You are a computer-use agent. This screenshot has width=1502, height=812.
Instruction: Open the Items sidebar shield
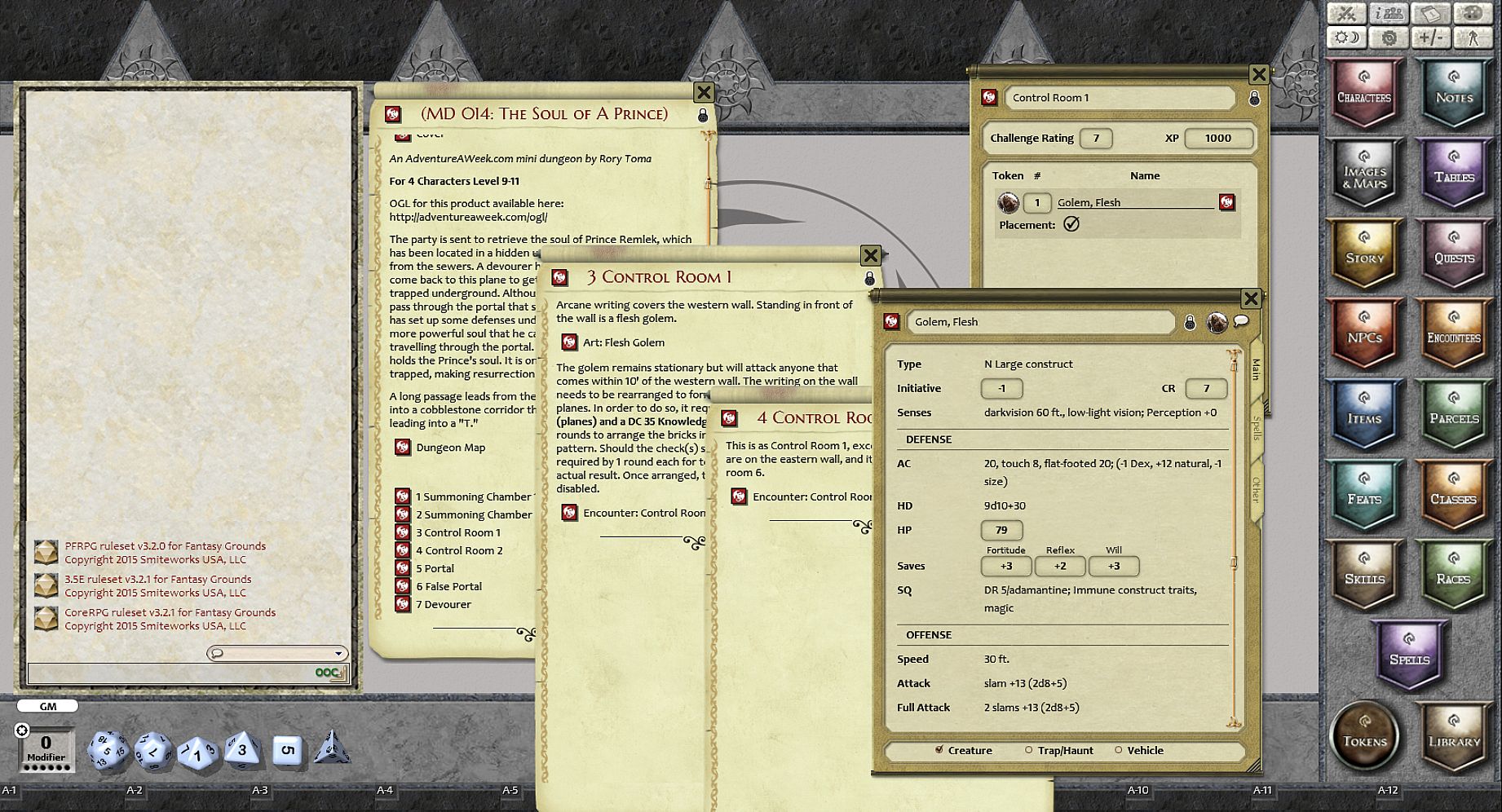coord(1364,413)
